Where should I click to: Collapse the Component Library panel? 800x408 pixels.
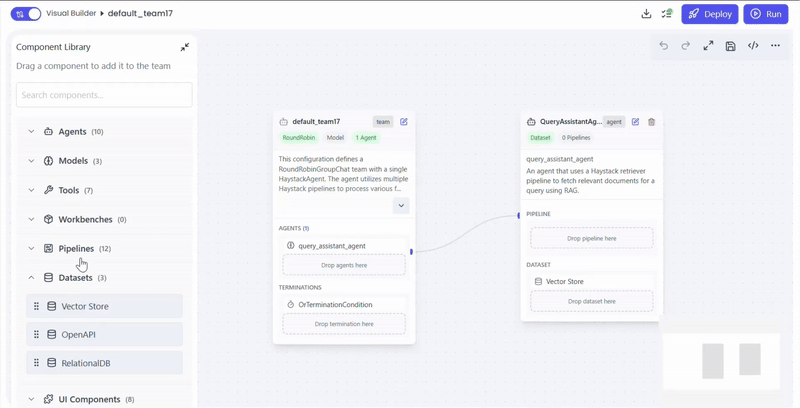pyautogui.click(x=185, y=47)
